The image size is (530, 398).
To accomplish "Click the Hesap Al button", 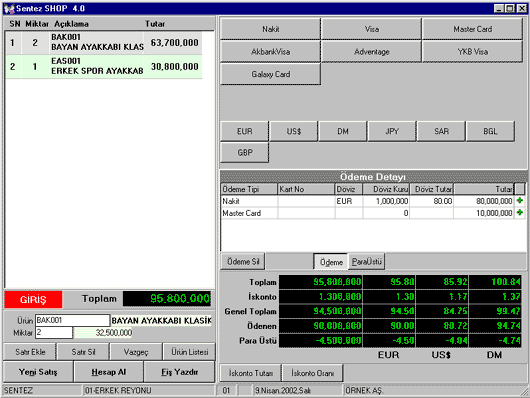I will 109,372.
